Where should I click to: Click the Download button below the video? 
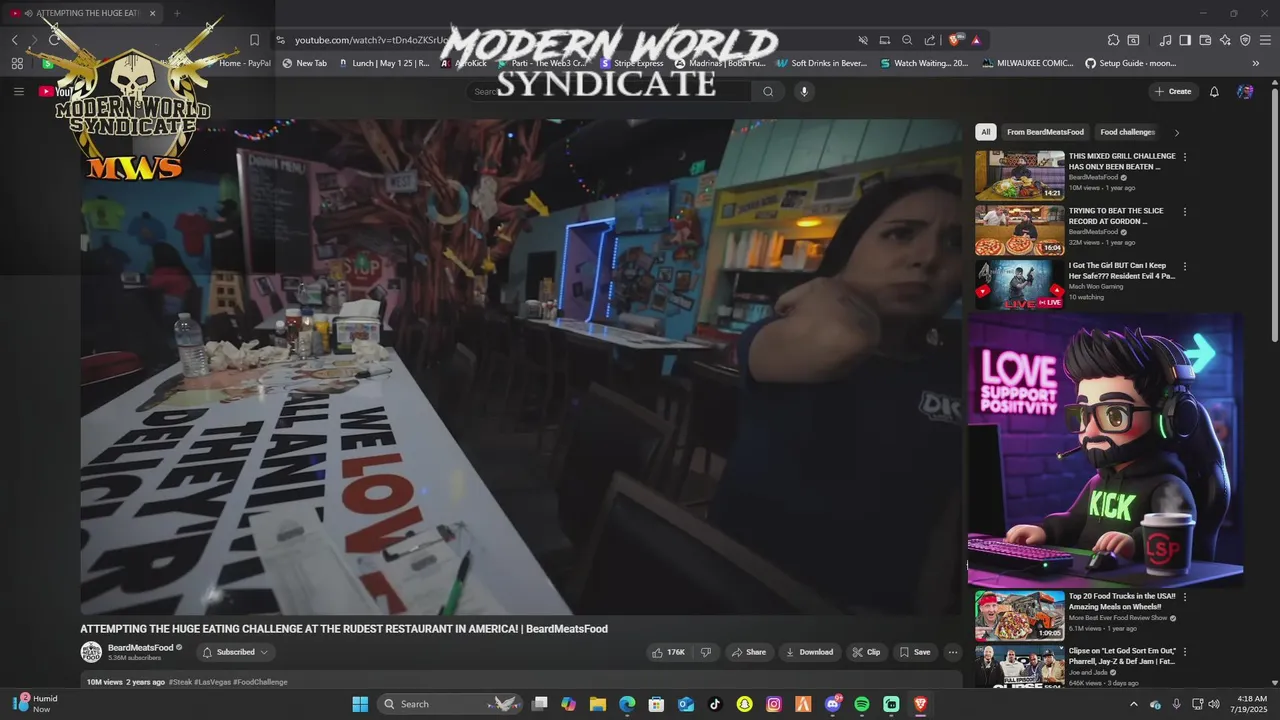coord(810,652)
